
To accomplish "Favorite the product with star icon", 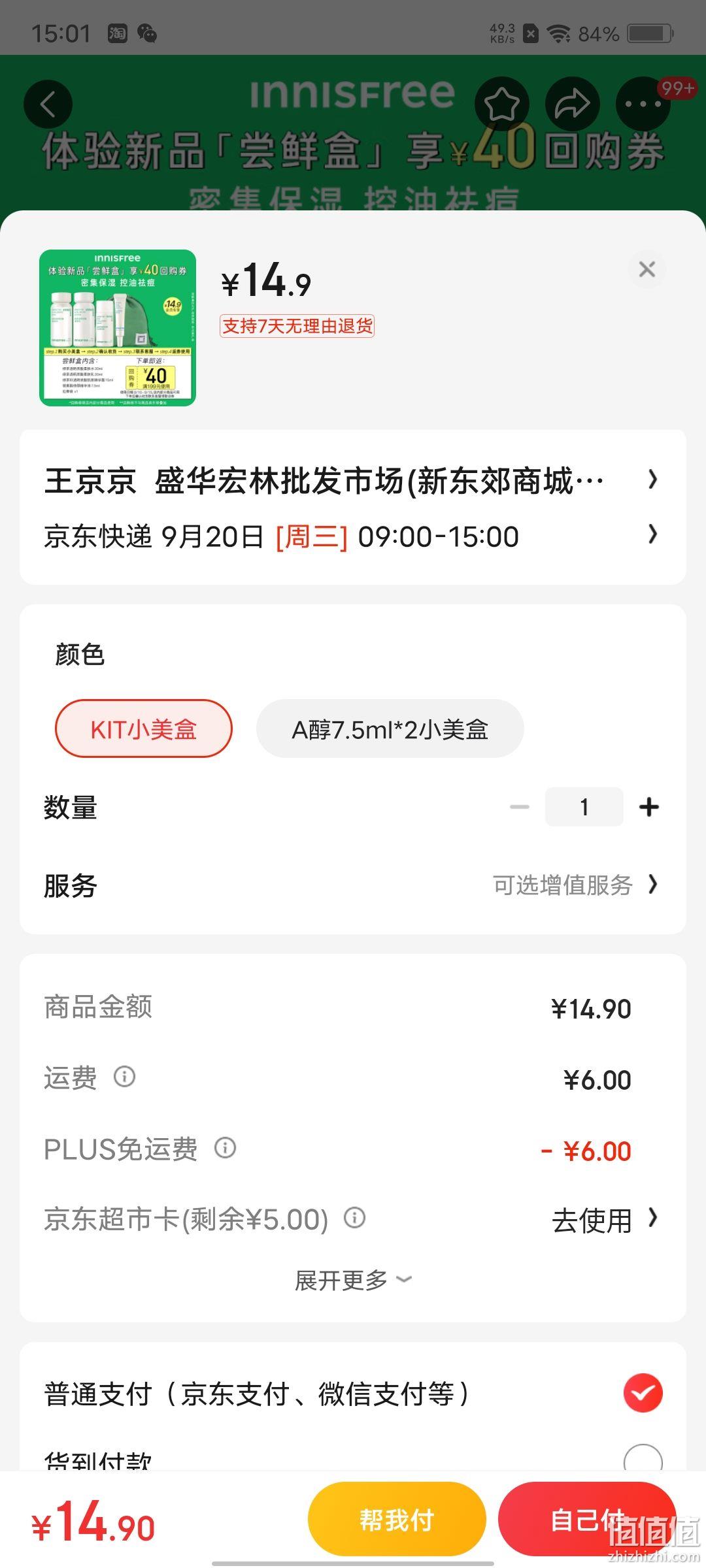I will 501,105.
